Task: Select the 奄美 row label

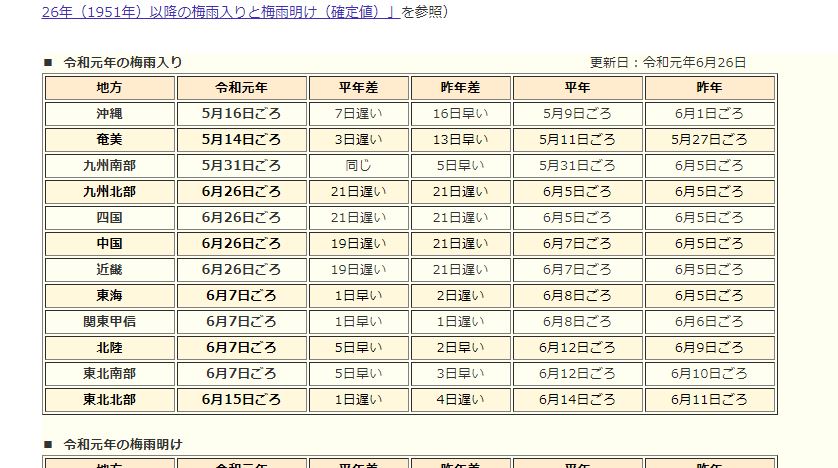Action: point(110,140)
